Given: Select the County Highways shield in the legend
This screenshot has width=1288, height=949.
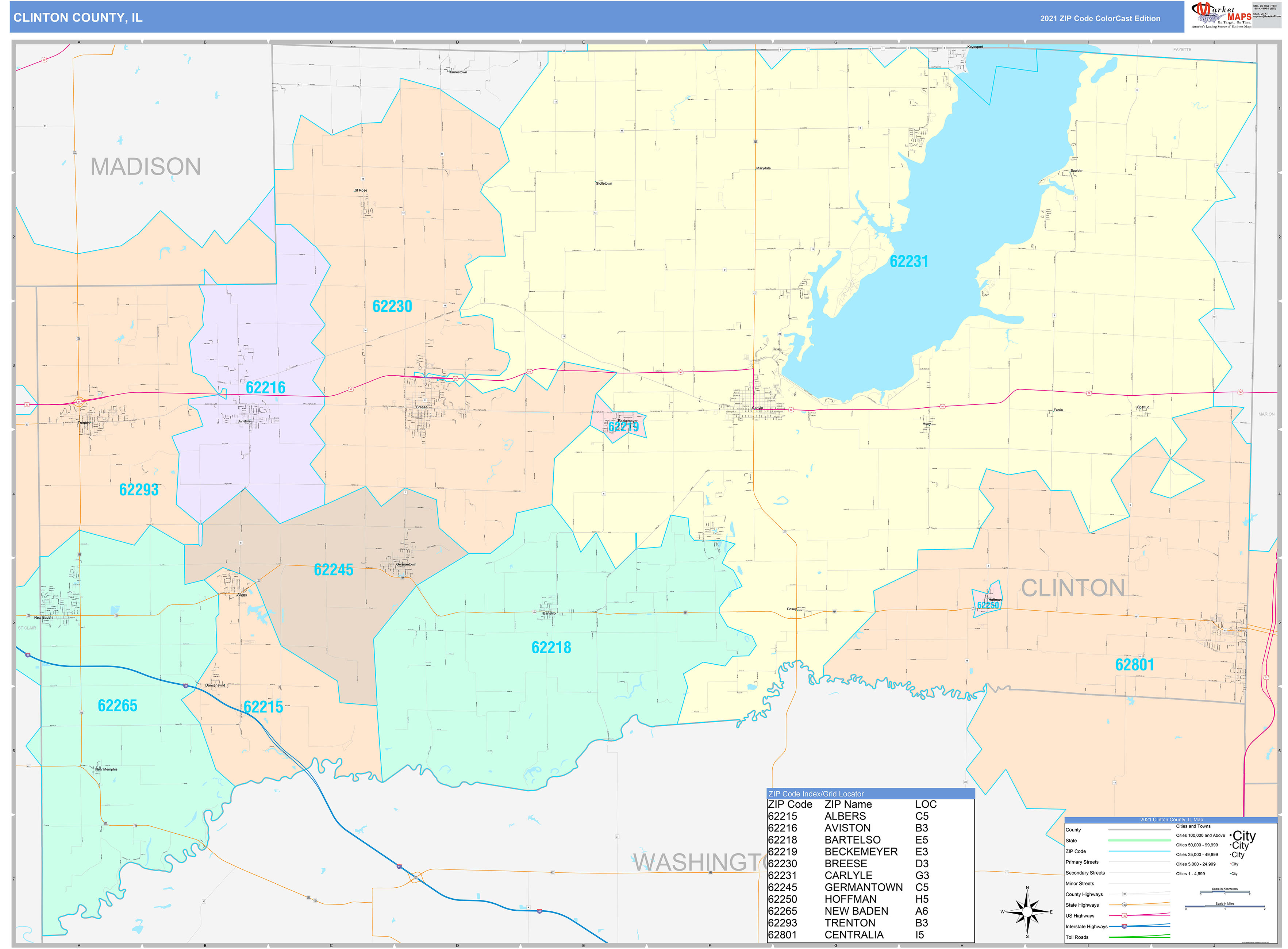Looking at the screenshot, I should click(1125, 894).
